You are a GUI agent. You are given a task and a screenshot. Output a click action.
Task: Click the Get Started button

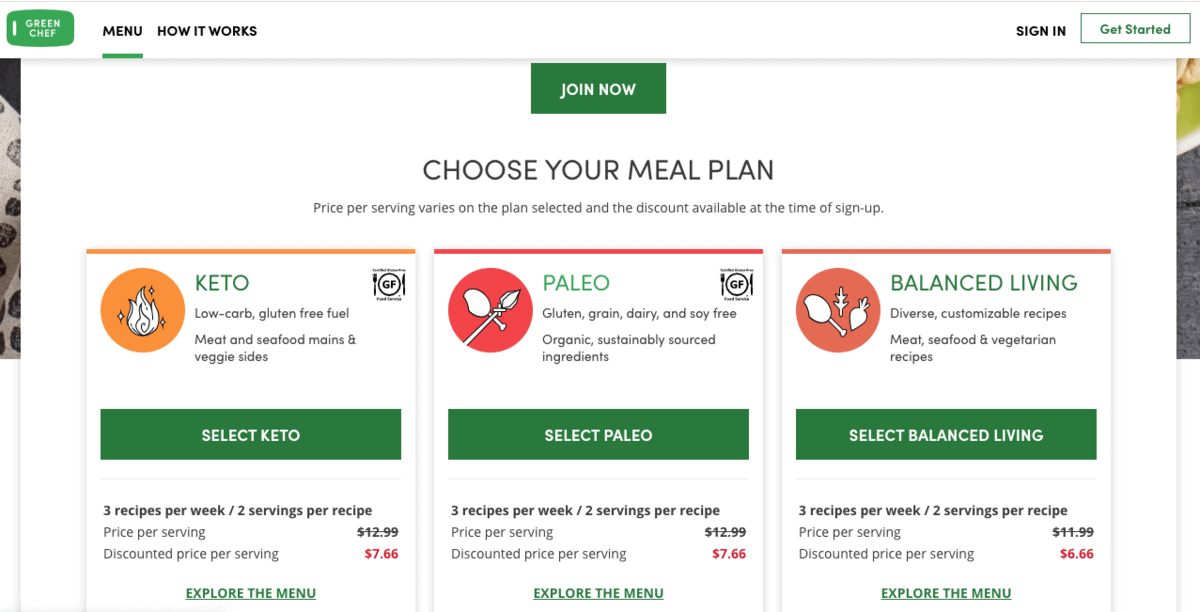[x=1135, y=29]
